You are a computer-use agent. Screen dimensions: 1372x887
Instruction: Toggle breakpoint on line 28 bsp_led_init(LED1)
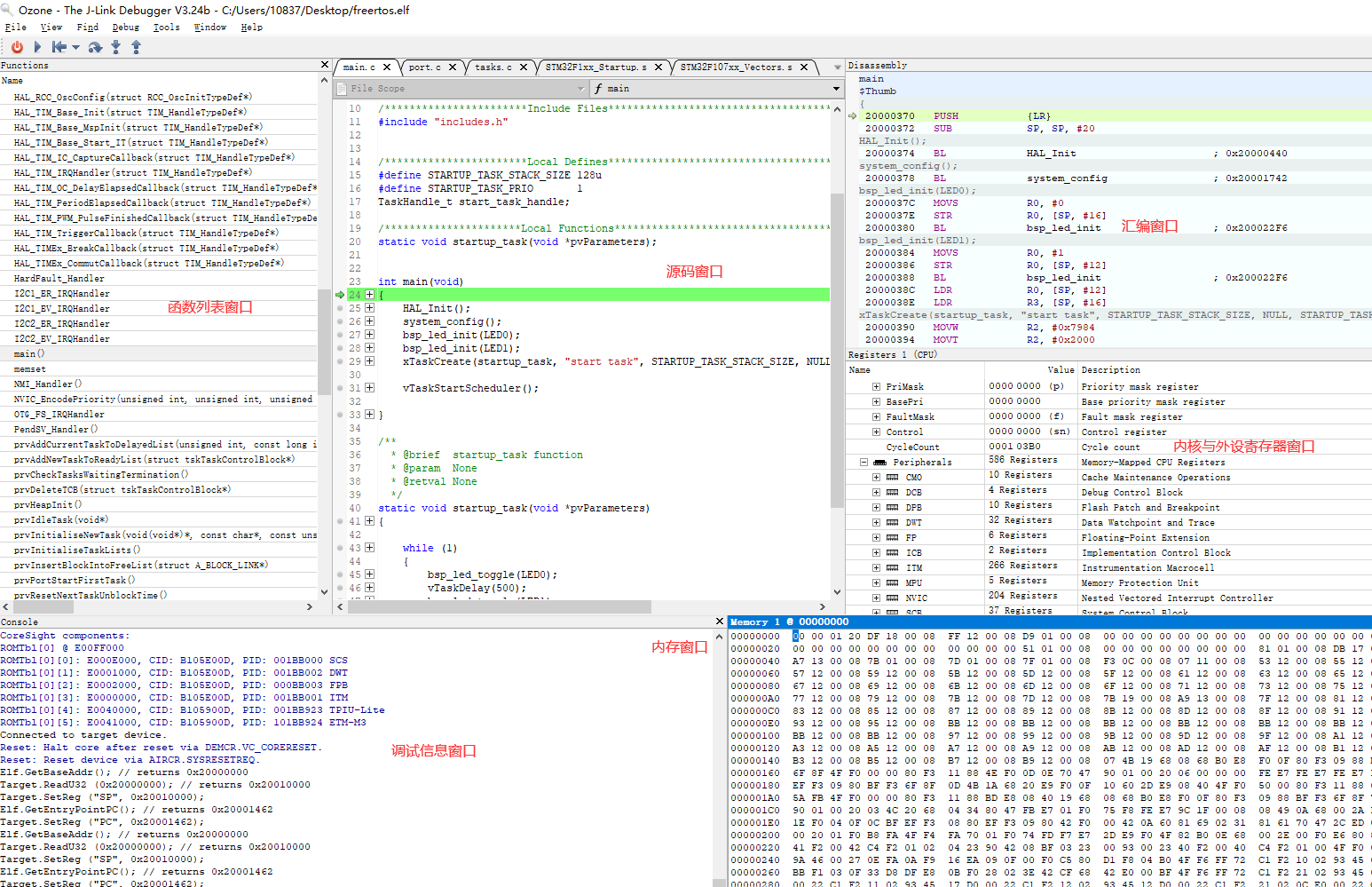tap(340, 348)
